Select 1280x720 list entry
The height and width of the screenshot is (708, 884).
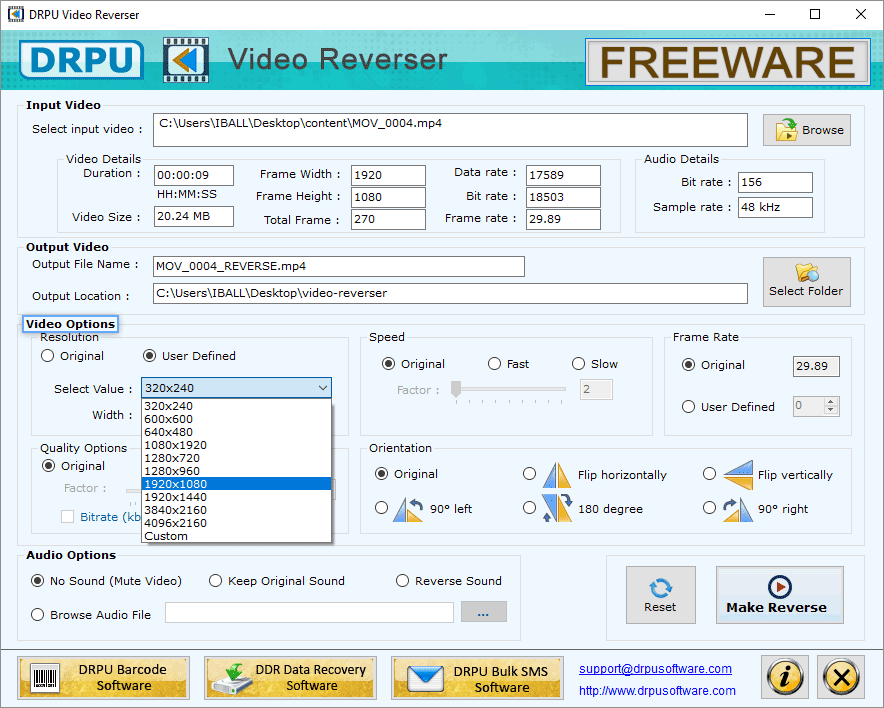tap(236, 458)
